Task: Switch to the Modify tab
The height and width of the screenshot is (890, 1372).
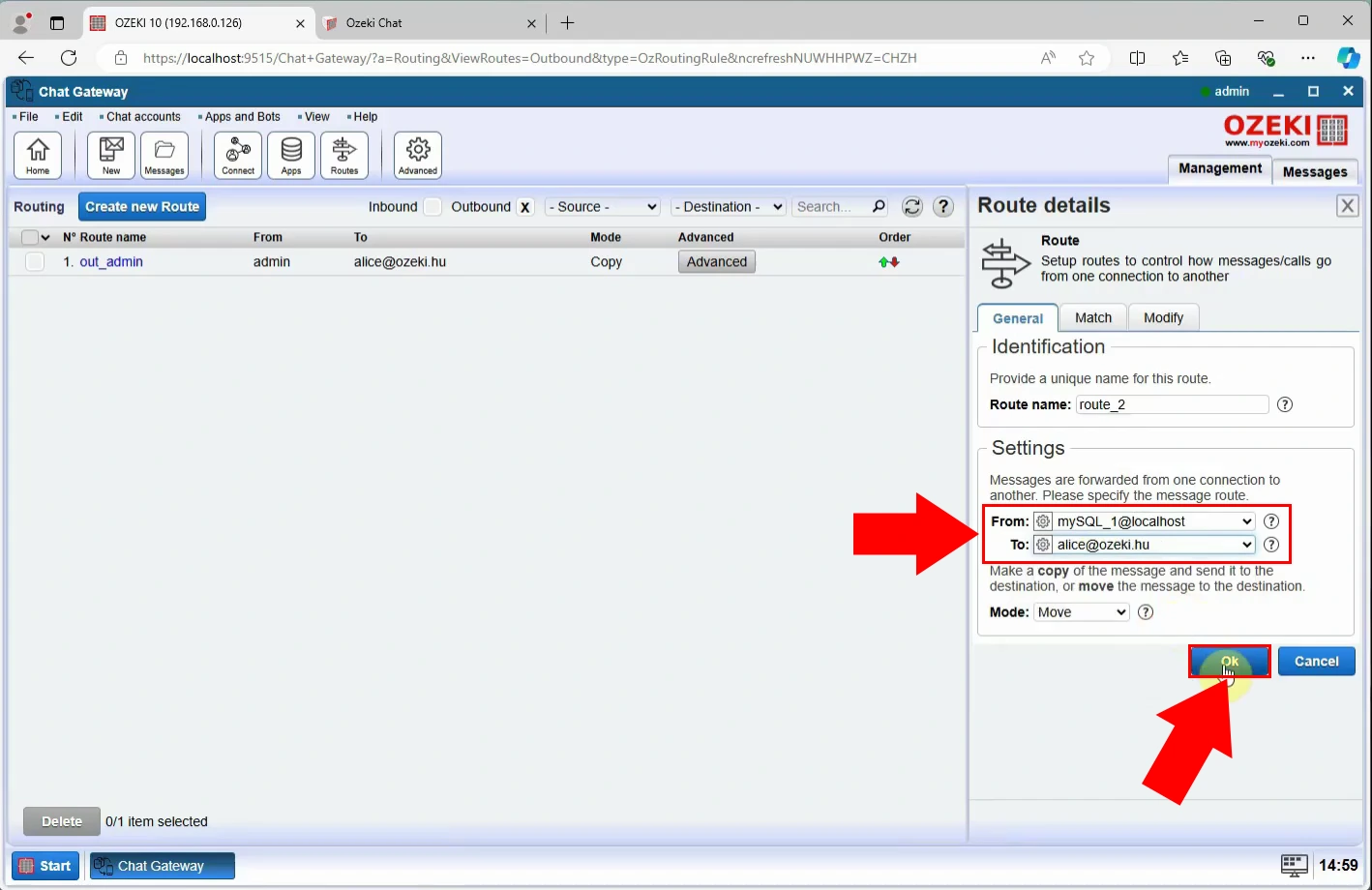Action: 1163,317
